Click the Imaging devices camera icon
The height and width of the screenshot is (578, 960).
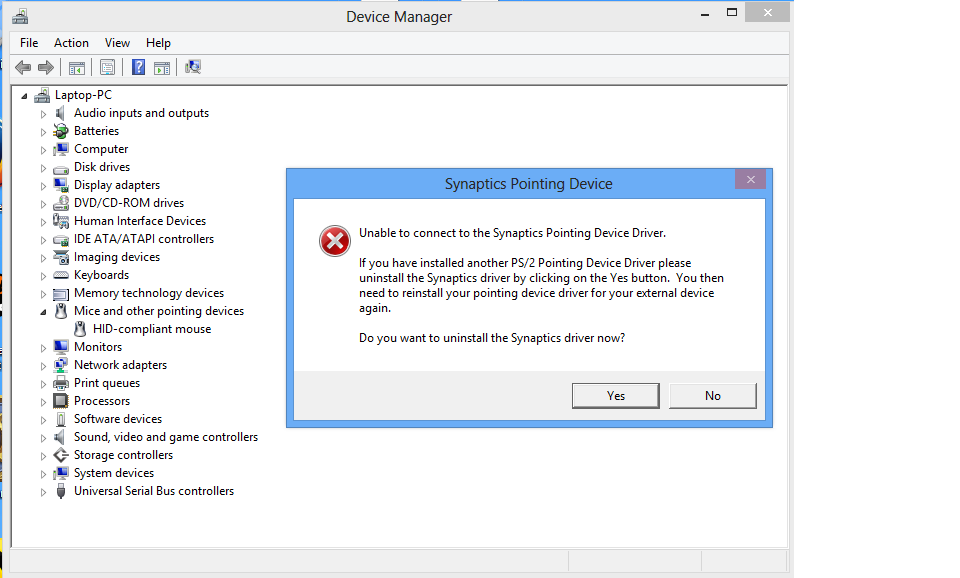click(61, 257)
